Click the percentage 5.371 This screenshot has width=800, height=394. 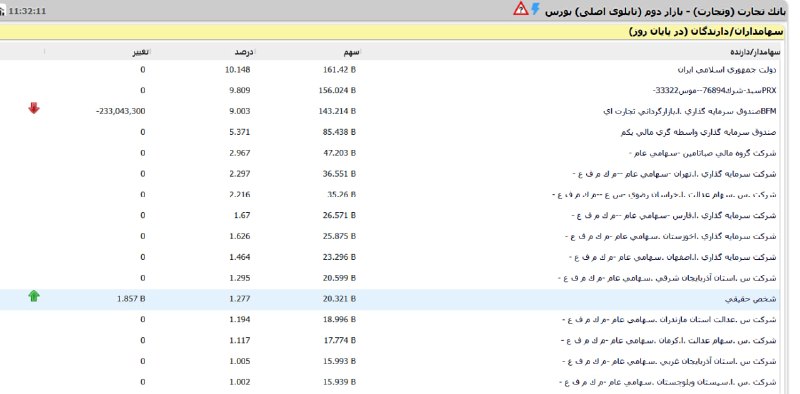[240, 132]
